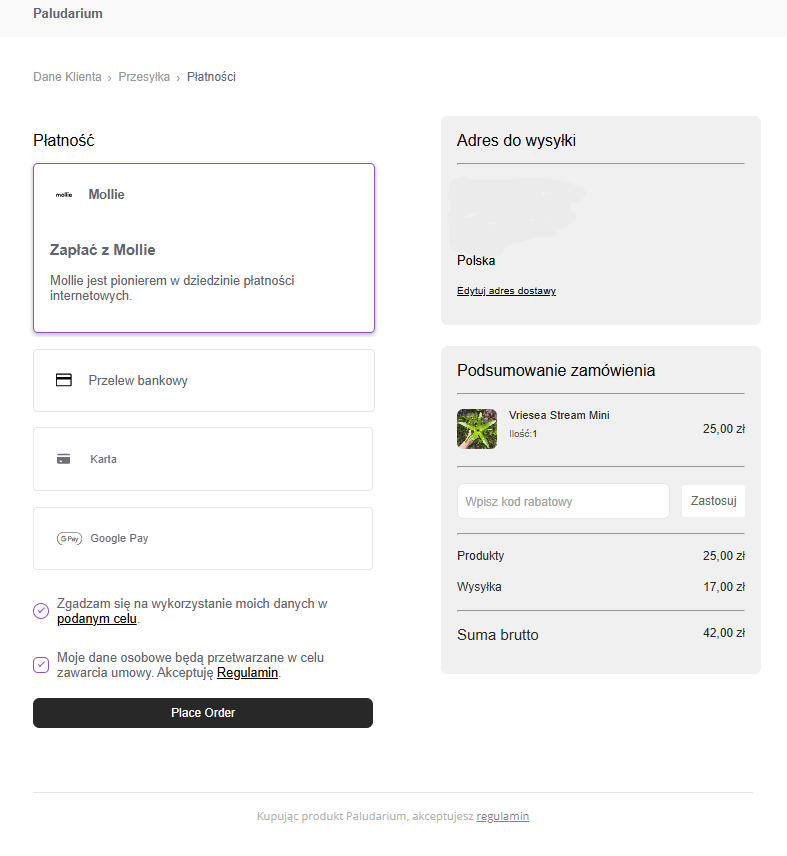Open the Płatności breadcrumb step
The height and width of the screenshot is (856, 787).
click(211, 77)
